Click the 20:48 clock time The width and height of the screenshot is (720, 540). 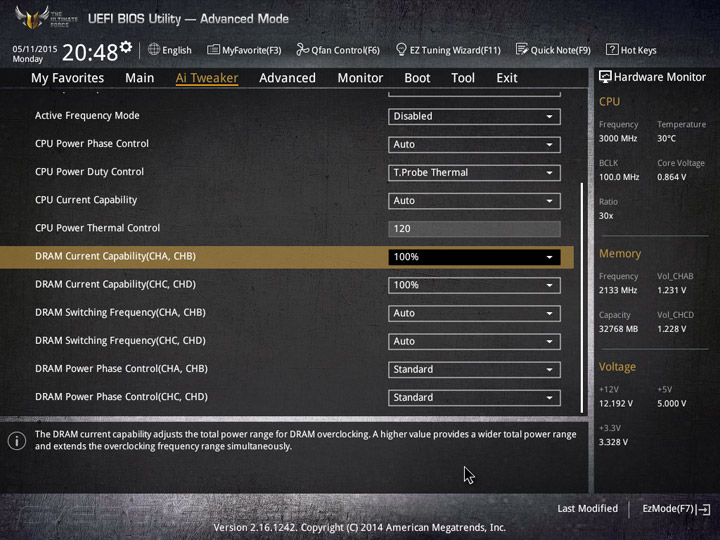pos(90,52)
